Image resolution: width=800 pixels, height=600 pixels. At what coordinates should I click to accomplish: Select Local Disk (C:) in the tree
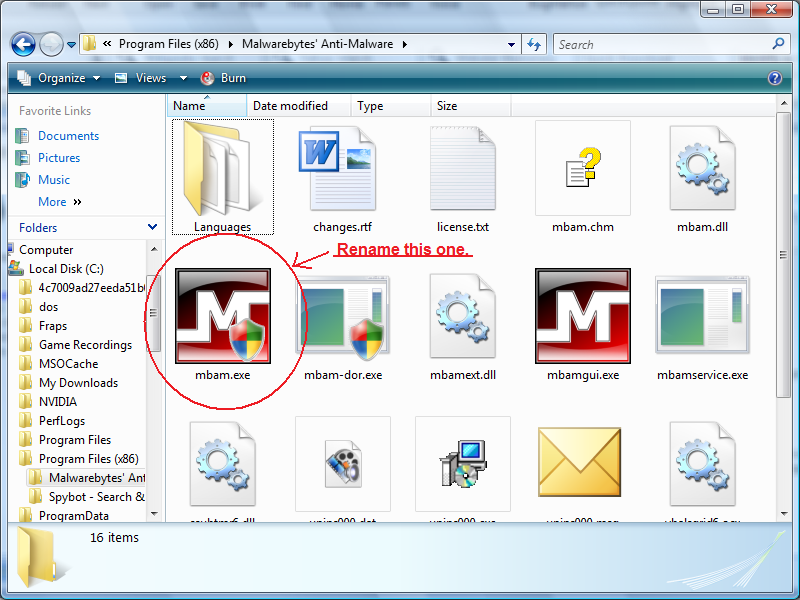[66, 269]
